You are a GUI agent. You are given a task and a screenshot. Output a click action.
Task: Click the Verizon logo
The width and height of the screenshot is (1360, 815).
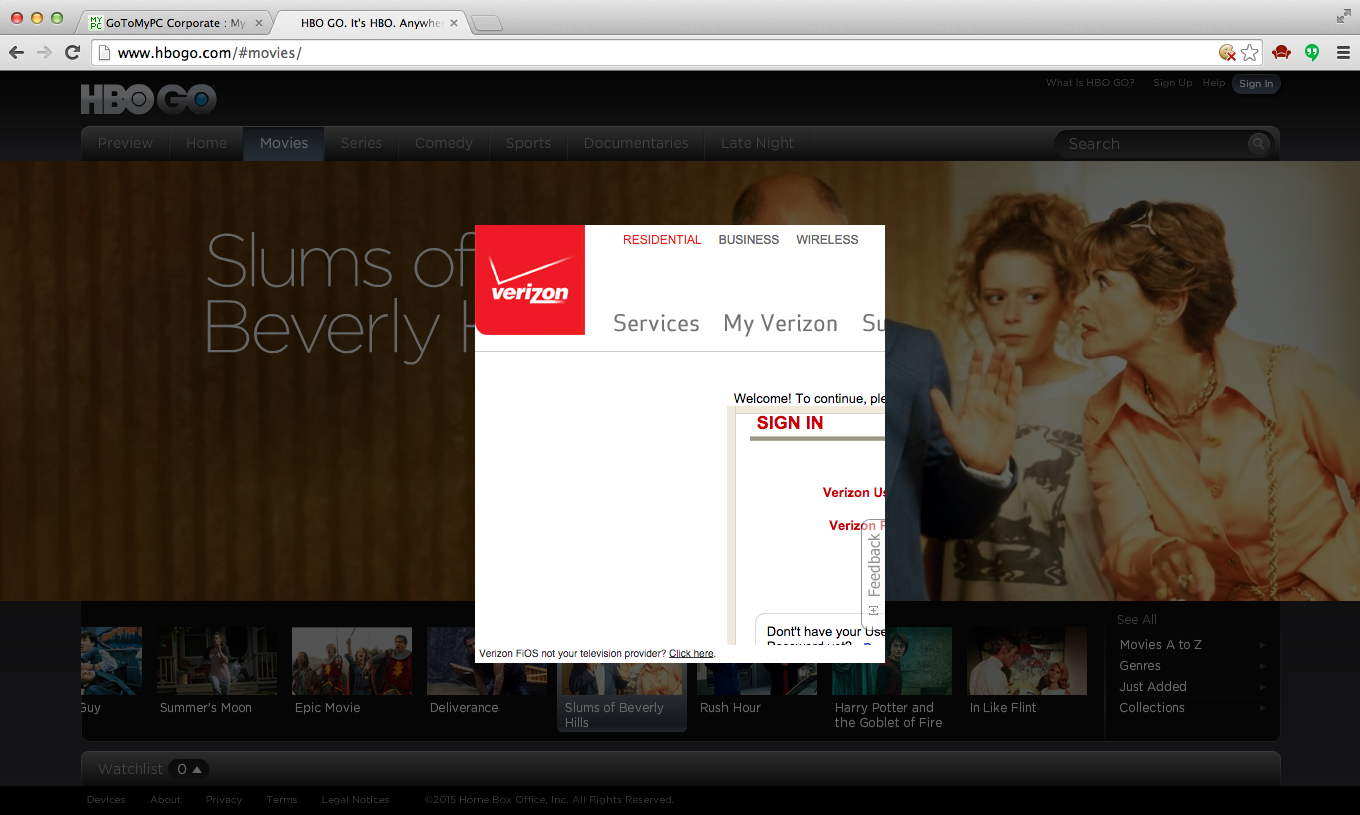(530, 280)
